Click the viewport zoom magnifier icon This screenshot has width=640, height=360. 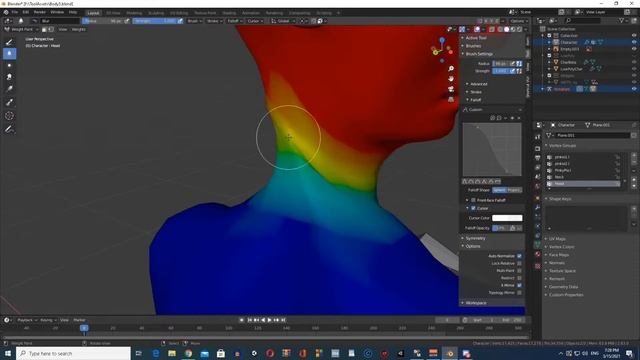pos(451,69)
